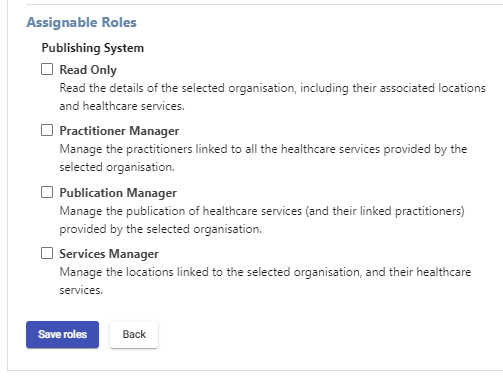This screenshot has width=503, height=377.
Task: Click the Assignable Roles heading
Action: click(x=82, y=22)
